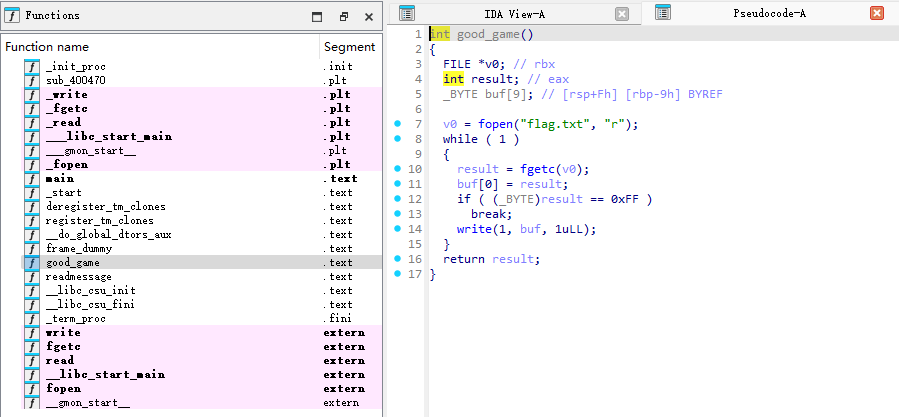Close the Pseudocode-A tab
This screenshot has height=417, width=899.
[877, 14]
